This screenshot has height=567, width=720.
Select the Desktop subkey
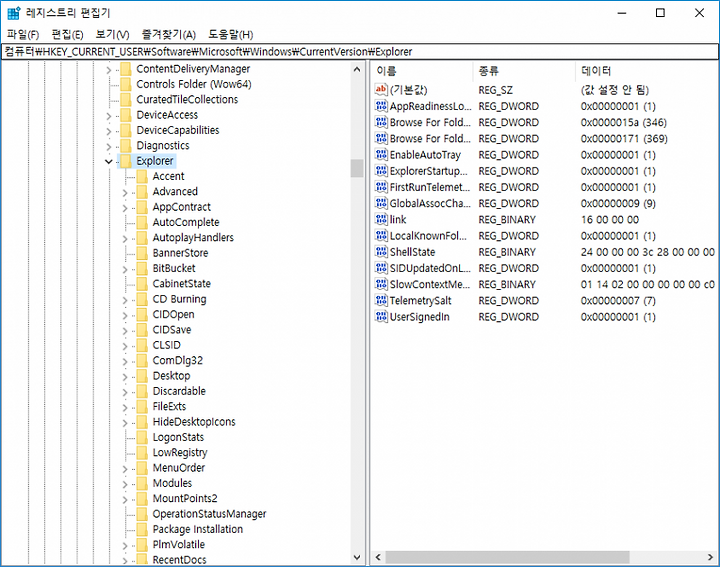(x=171, y=376)
